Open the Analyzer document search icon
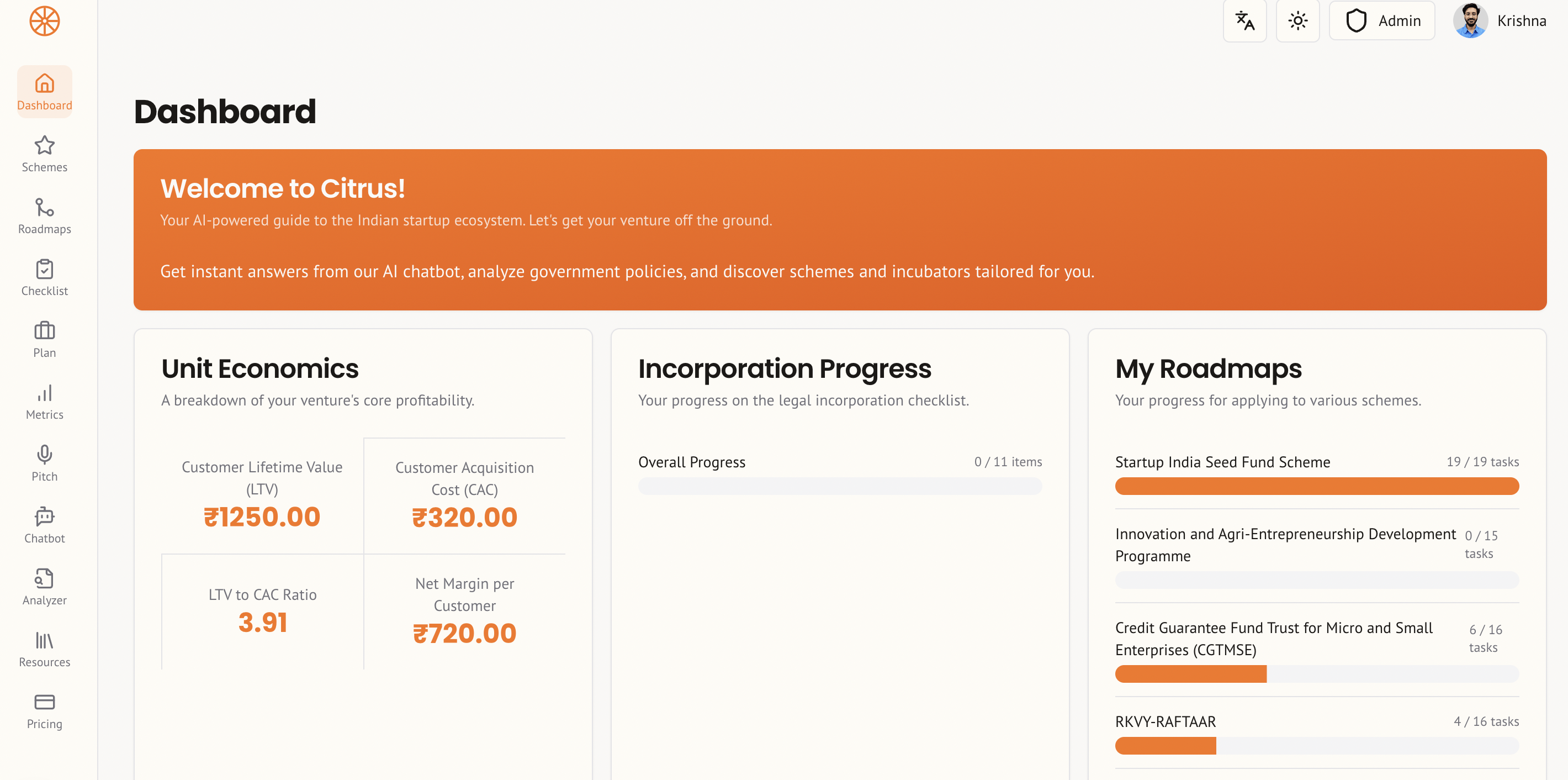 pyautogui.click(x=44, y=578)
